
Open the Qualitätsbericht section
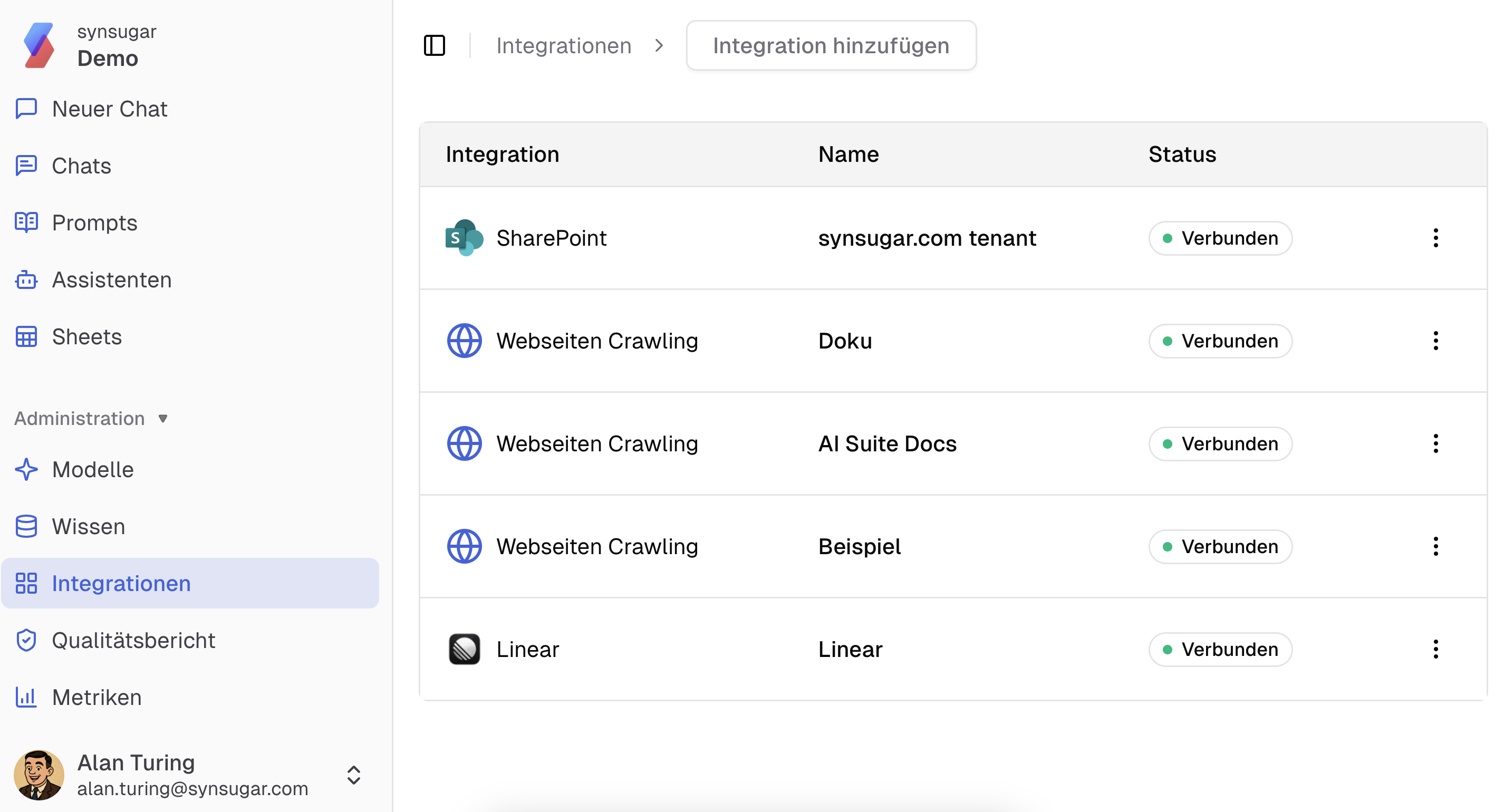pyautogui.click(x=133, y=641)
